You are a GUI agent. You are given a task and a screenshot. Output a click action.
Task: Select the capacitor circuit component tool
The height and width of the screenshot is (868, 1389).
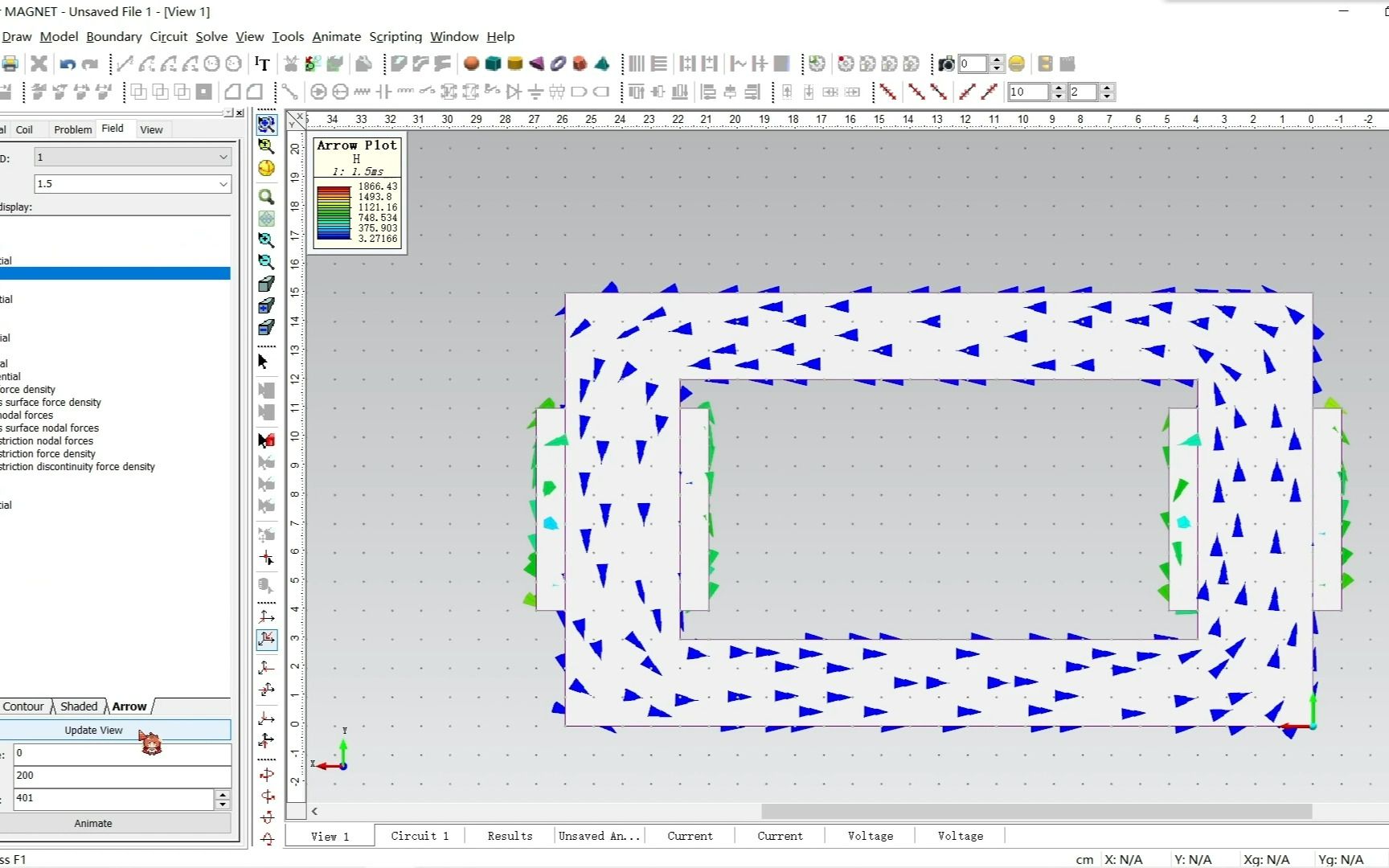tap(384, 92)
